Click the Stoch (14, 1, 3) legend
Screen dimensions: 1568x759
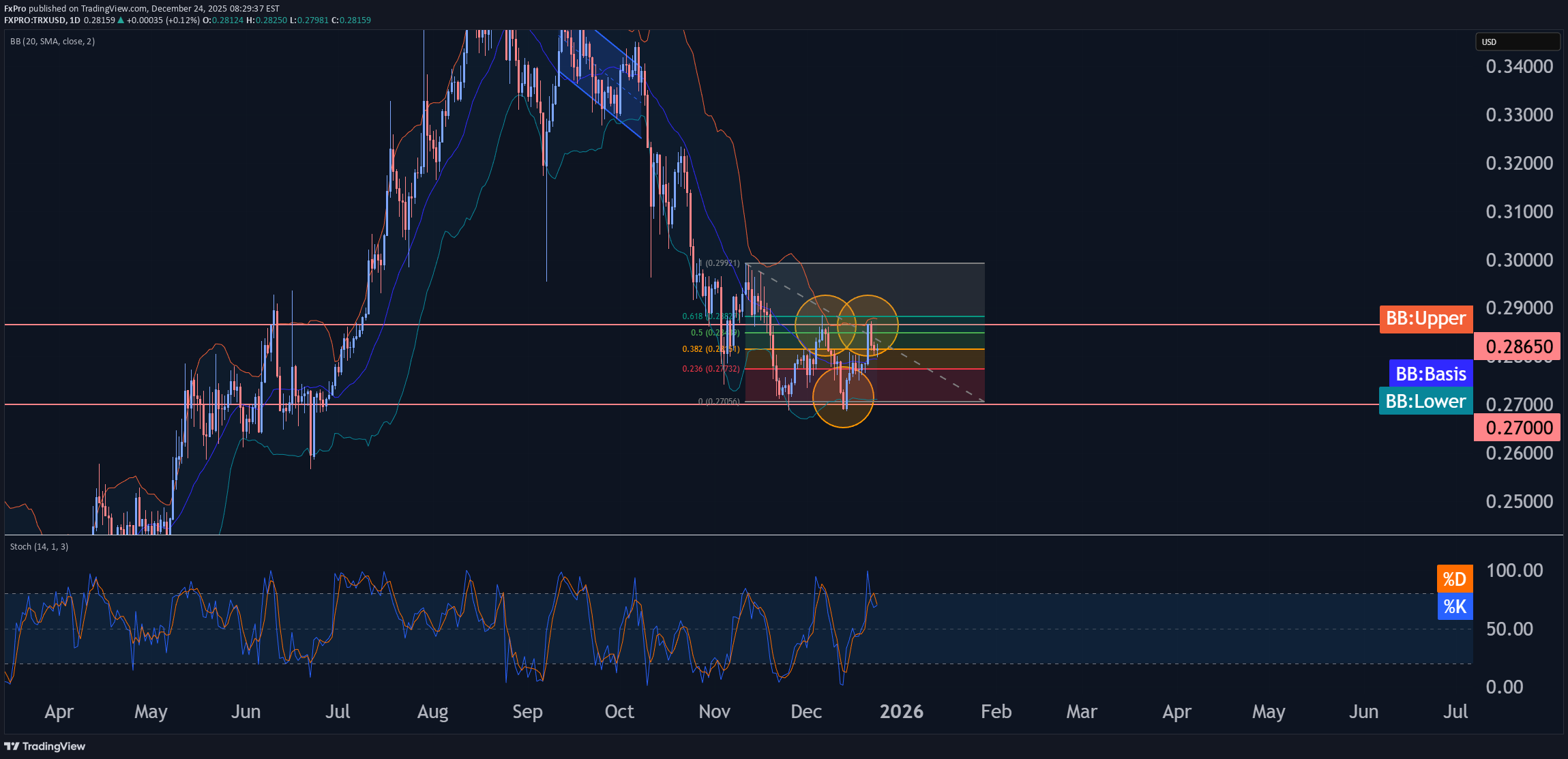39,546
